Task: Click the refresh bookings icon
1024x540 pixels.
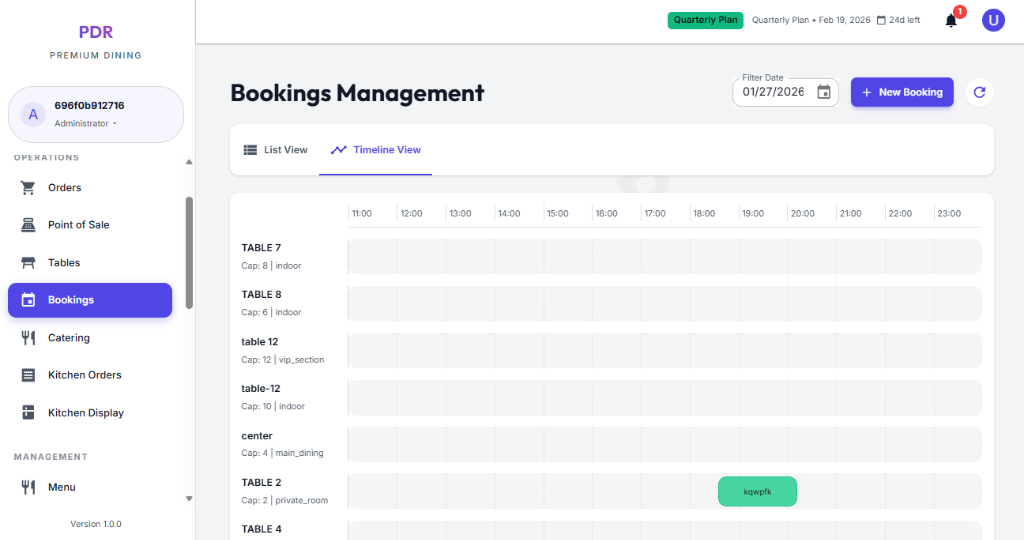Action: [x=980, y=92]
